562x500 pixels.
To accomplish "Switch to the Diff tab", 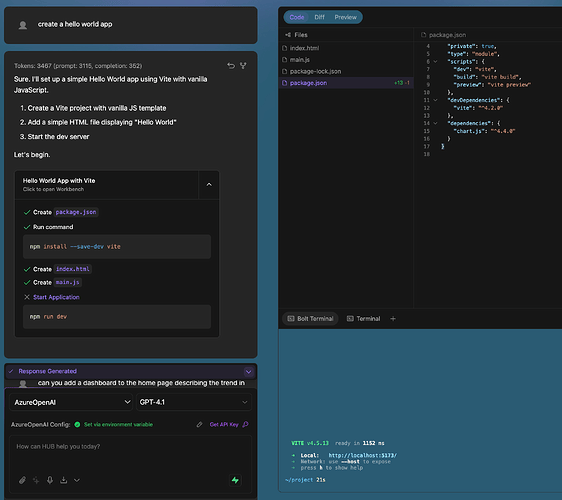I will (319, 17).
